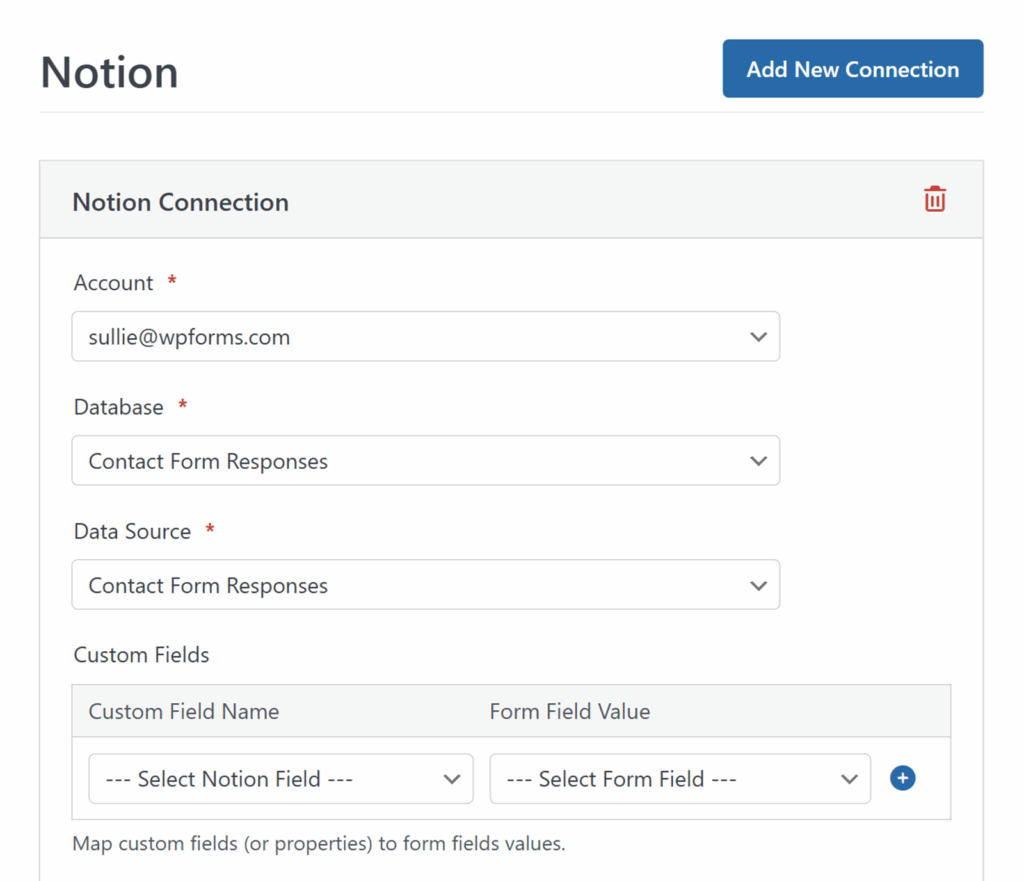1024x881 pixels.
Task: Click the Custom Field Name column header
Action: click(183, 711)
